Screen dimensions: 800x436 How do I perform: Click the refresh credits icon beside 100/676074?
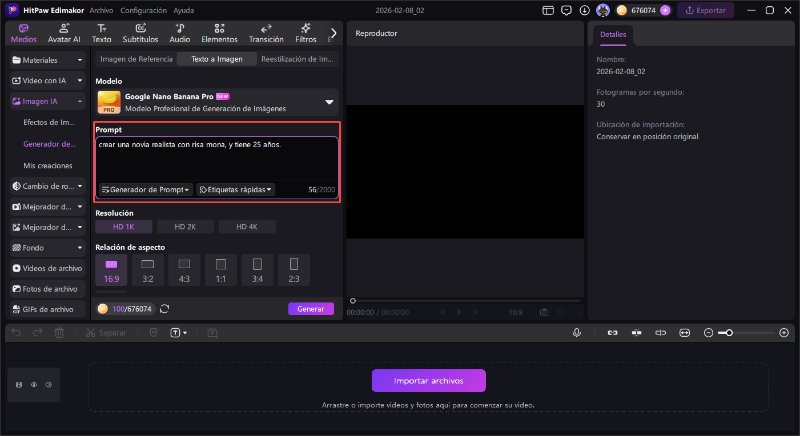point(165,309)
